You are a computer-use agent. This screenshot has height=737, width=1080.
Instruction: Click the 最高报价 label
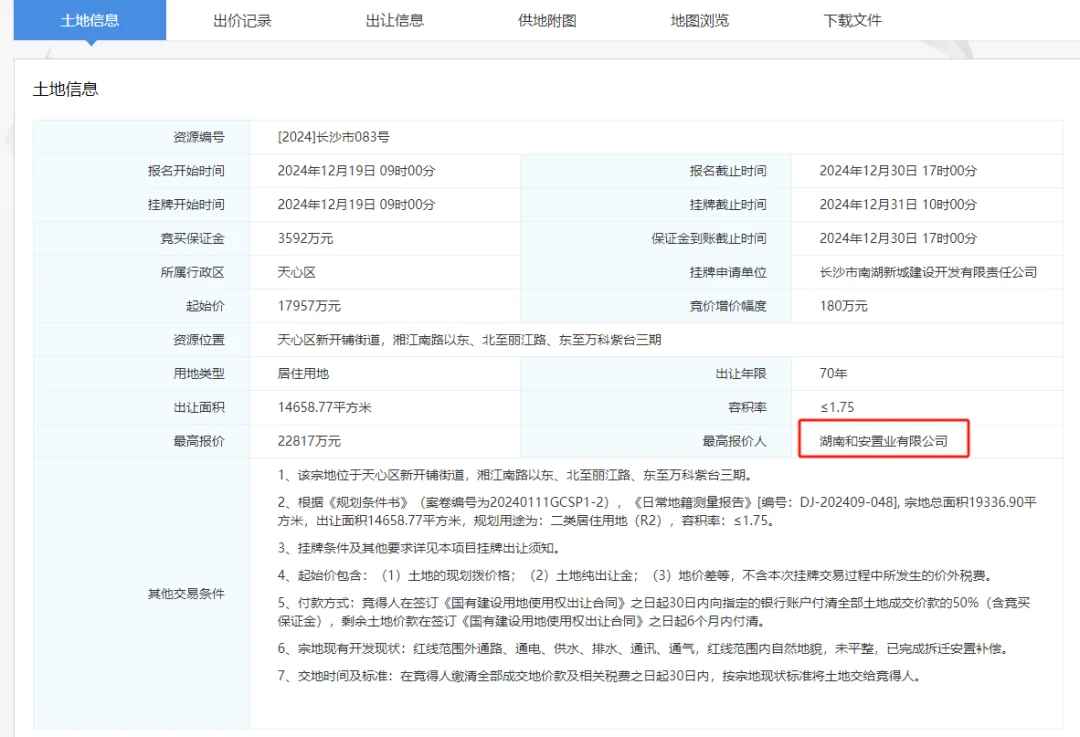199,441
